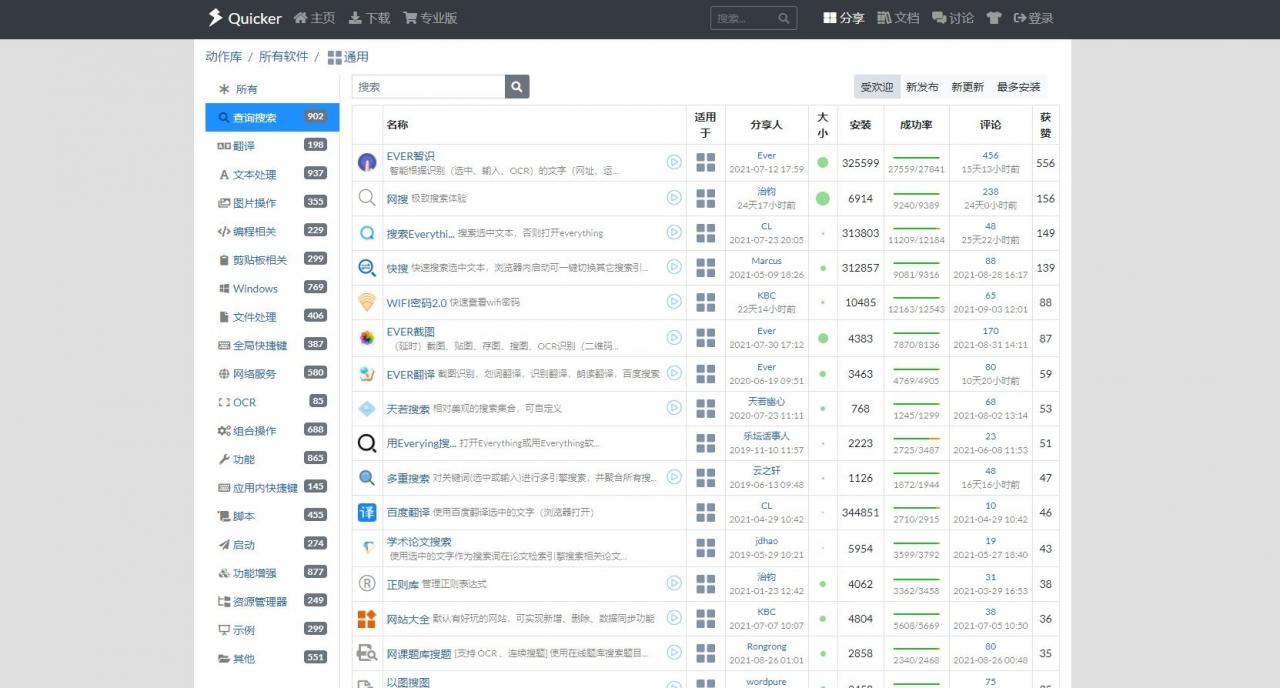Select Windows category
Viewport: 1280px width, 688px height.
tap(272, 288)
